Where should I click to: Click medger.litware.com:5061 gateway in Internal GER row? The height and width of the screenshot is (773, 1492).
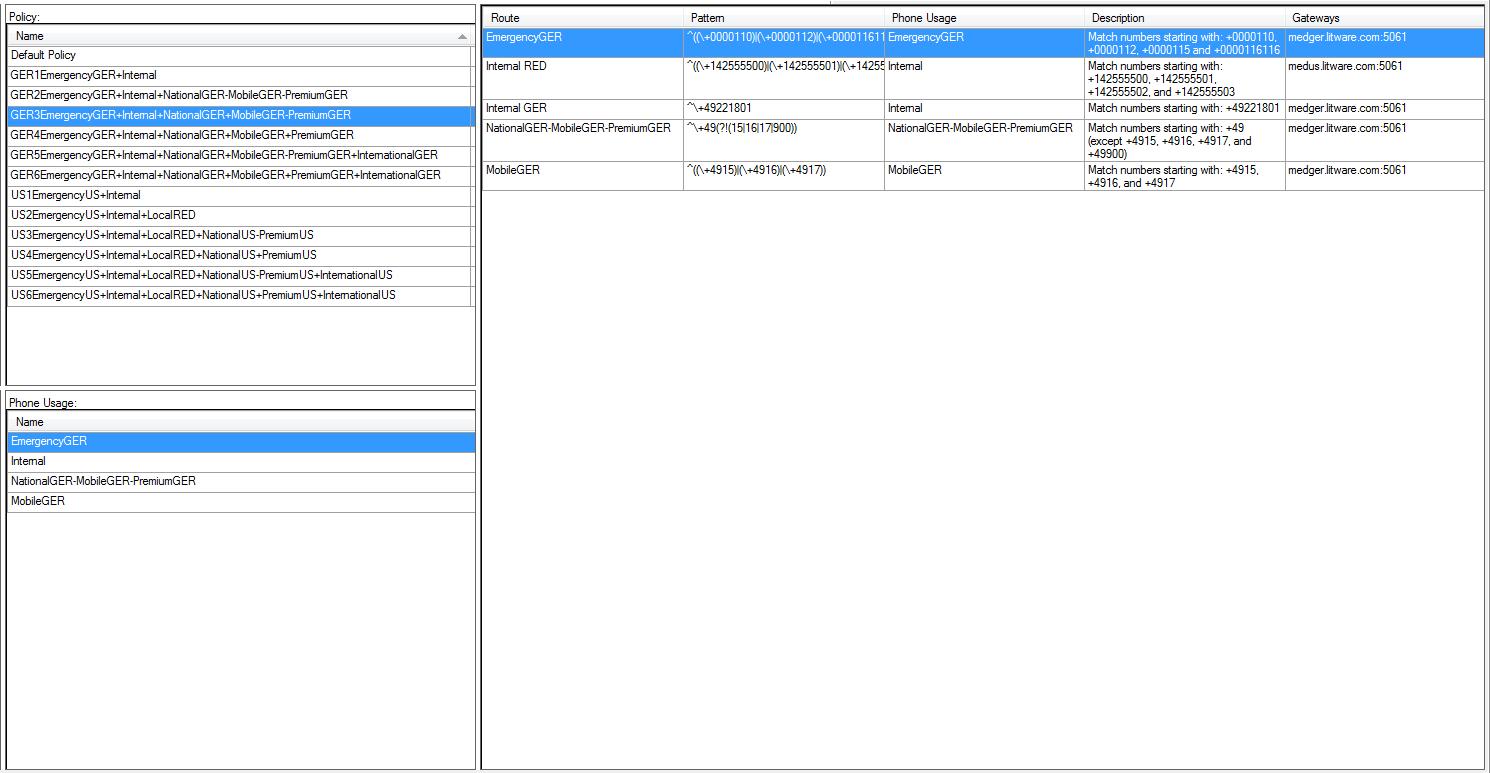1385,109
